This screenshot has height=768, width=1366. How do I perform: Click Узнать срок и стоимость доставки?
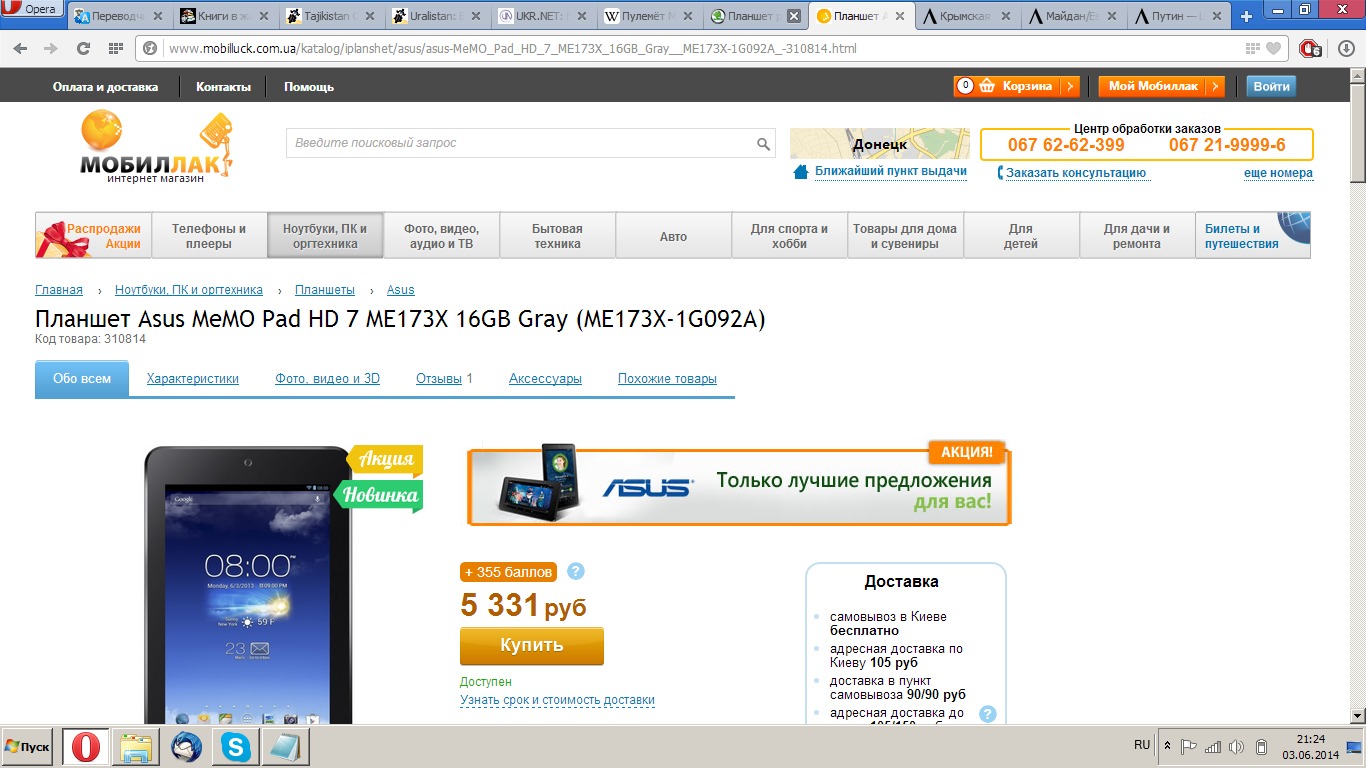click(557, 700)
